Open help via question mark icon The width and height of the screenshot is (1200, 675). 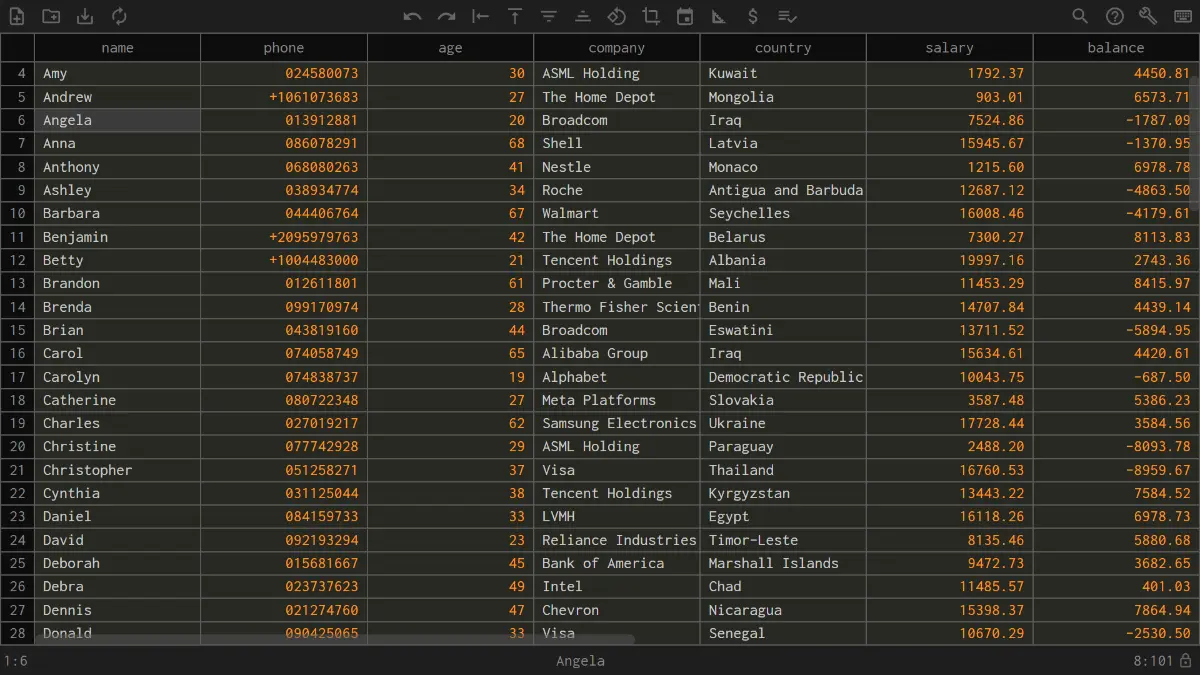tap(1115, 16)
